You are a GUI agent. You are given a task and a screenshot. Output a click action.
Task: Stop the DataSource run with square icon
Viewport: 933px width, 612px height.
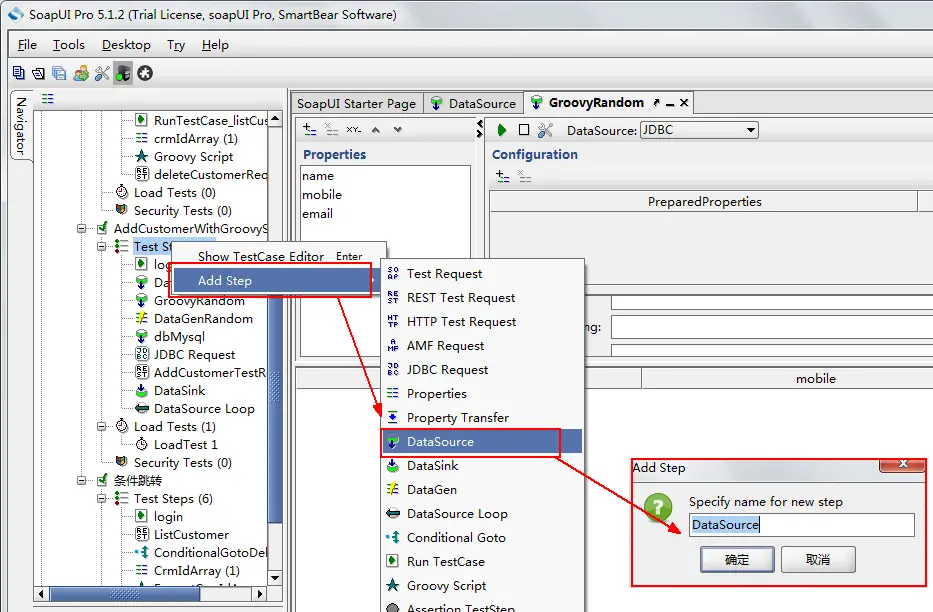point(524,130)
